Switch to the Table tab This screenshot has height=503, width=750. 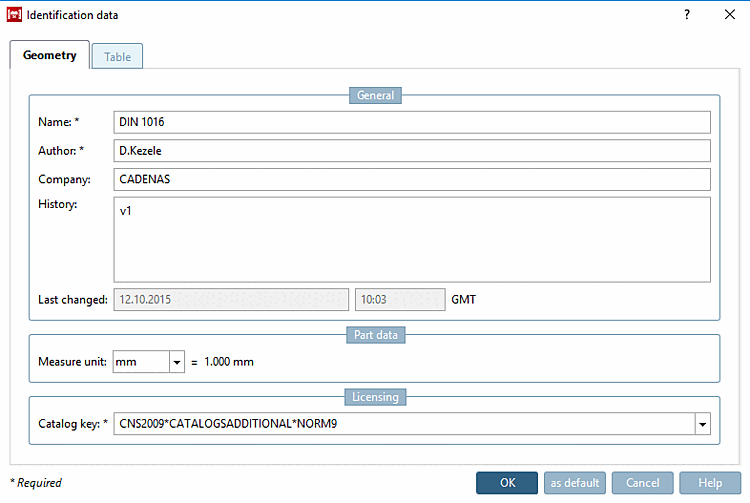point(117,56)
